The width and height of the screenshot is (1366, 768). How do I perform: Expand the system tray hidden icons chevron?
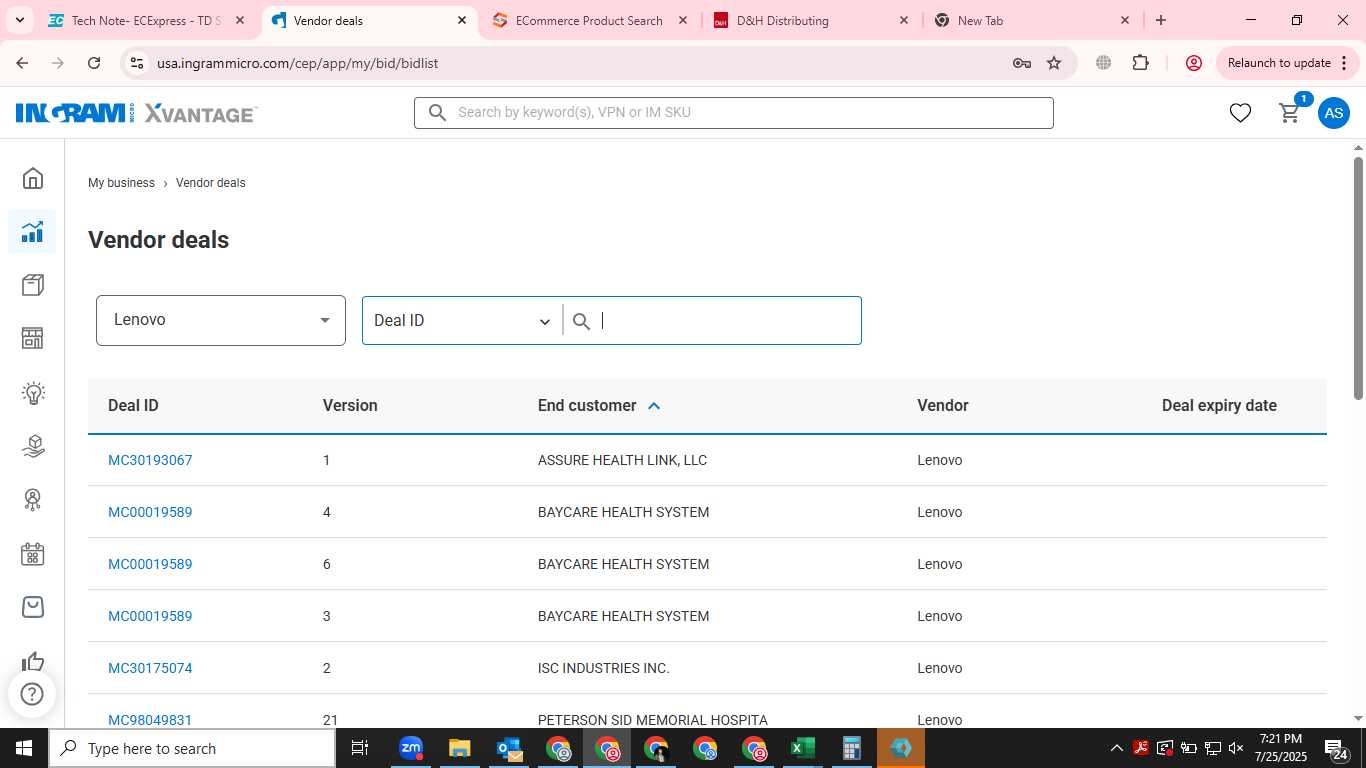(1117, 748)
